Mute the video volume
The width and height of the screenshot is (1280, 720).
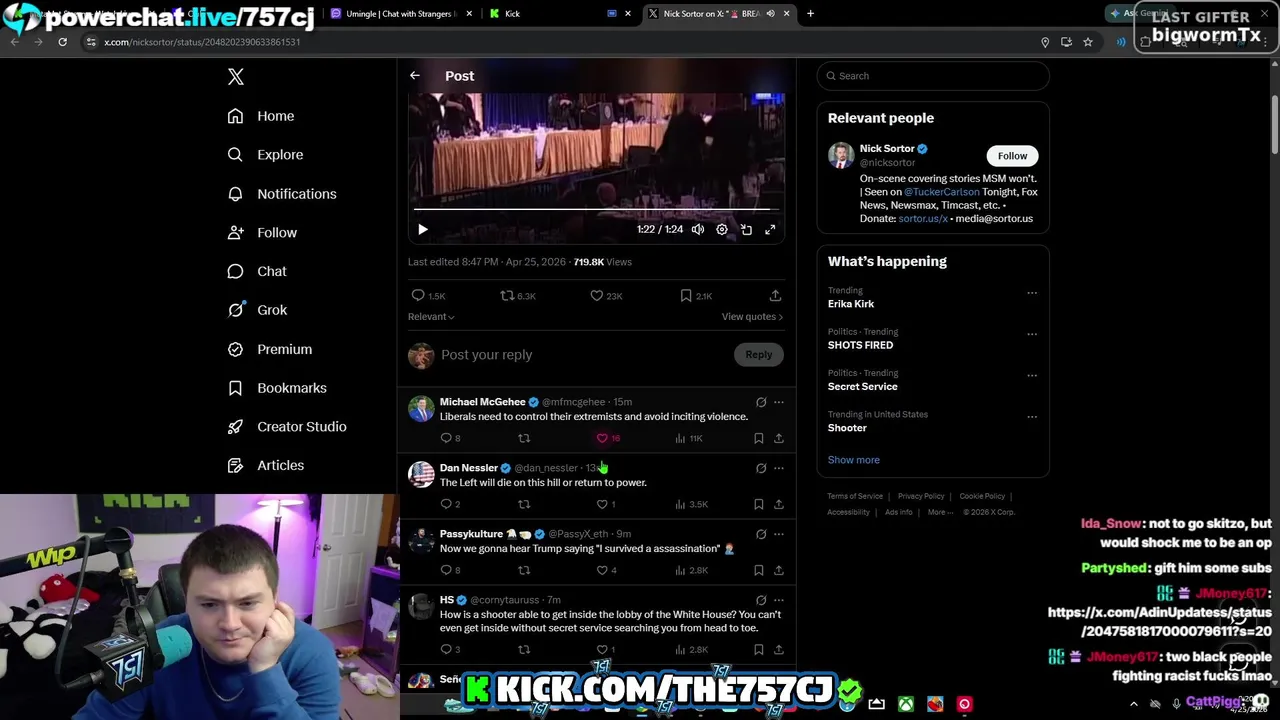[x=698, y=229]
